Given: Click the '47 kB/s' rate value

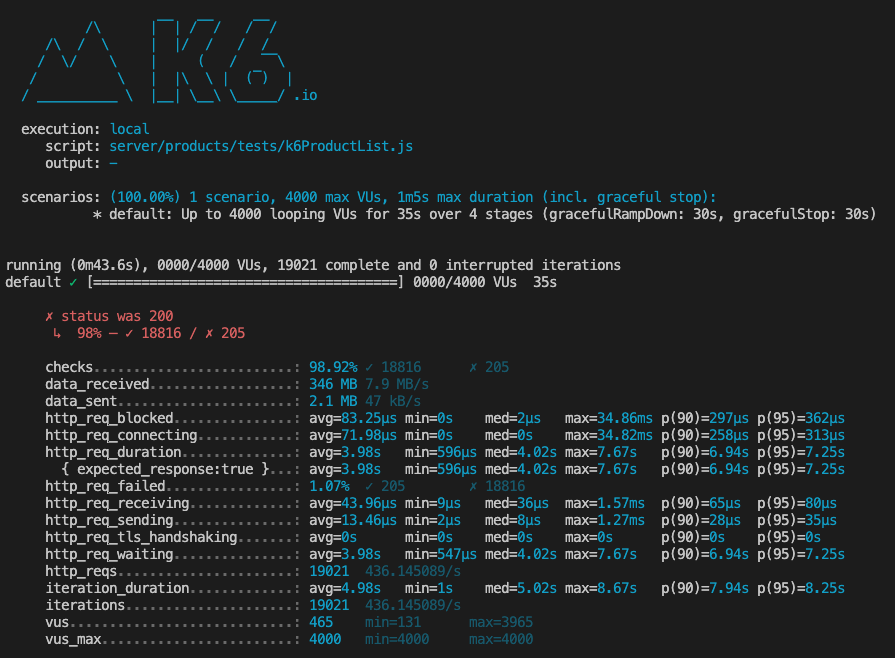Looking at the screenshot, I should click(393, 401).
